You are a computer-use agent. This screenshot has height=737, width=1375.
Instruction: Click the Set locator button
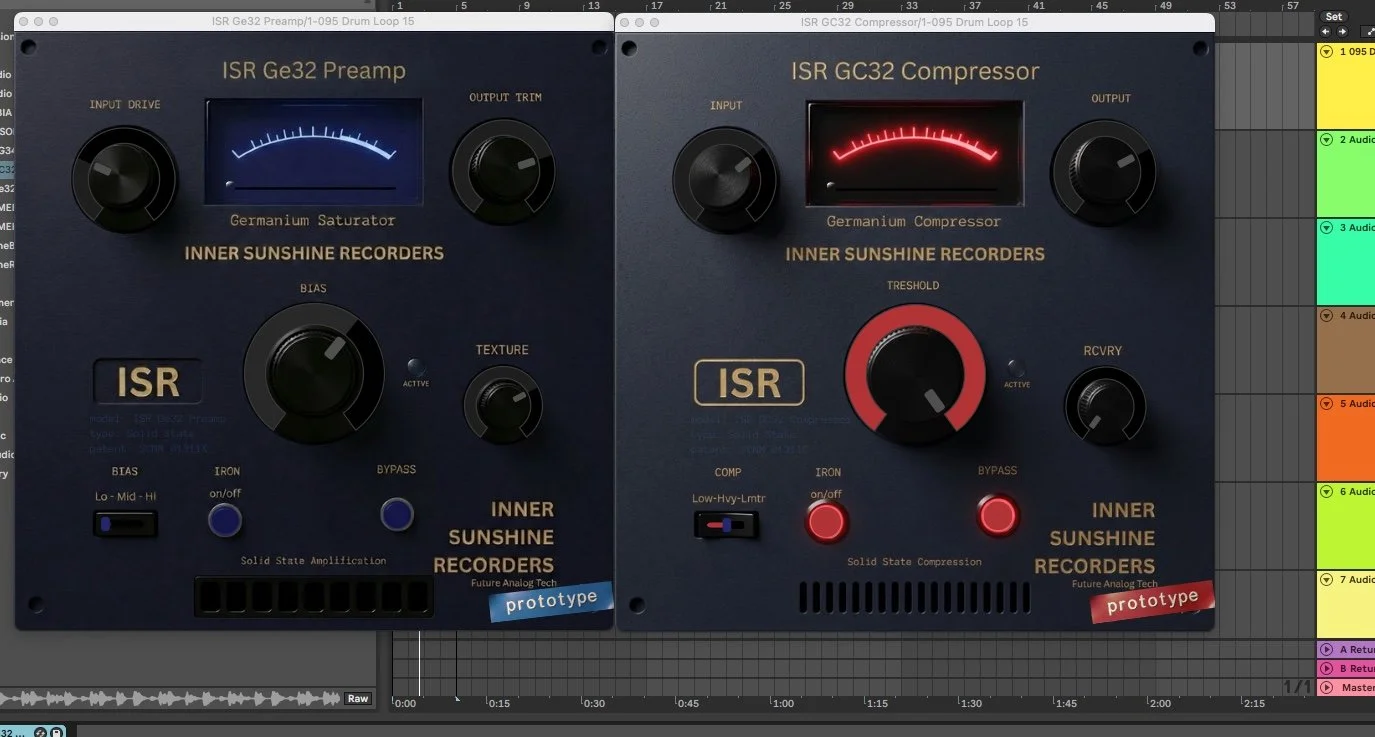click(x=1333, y=17)
